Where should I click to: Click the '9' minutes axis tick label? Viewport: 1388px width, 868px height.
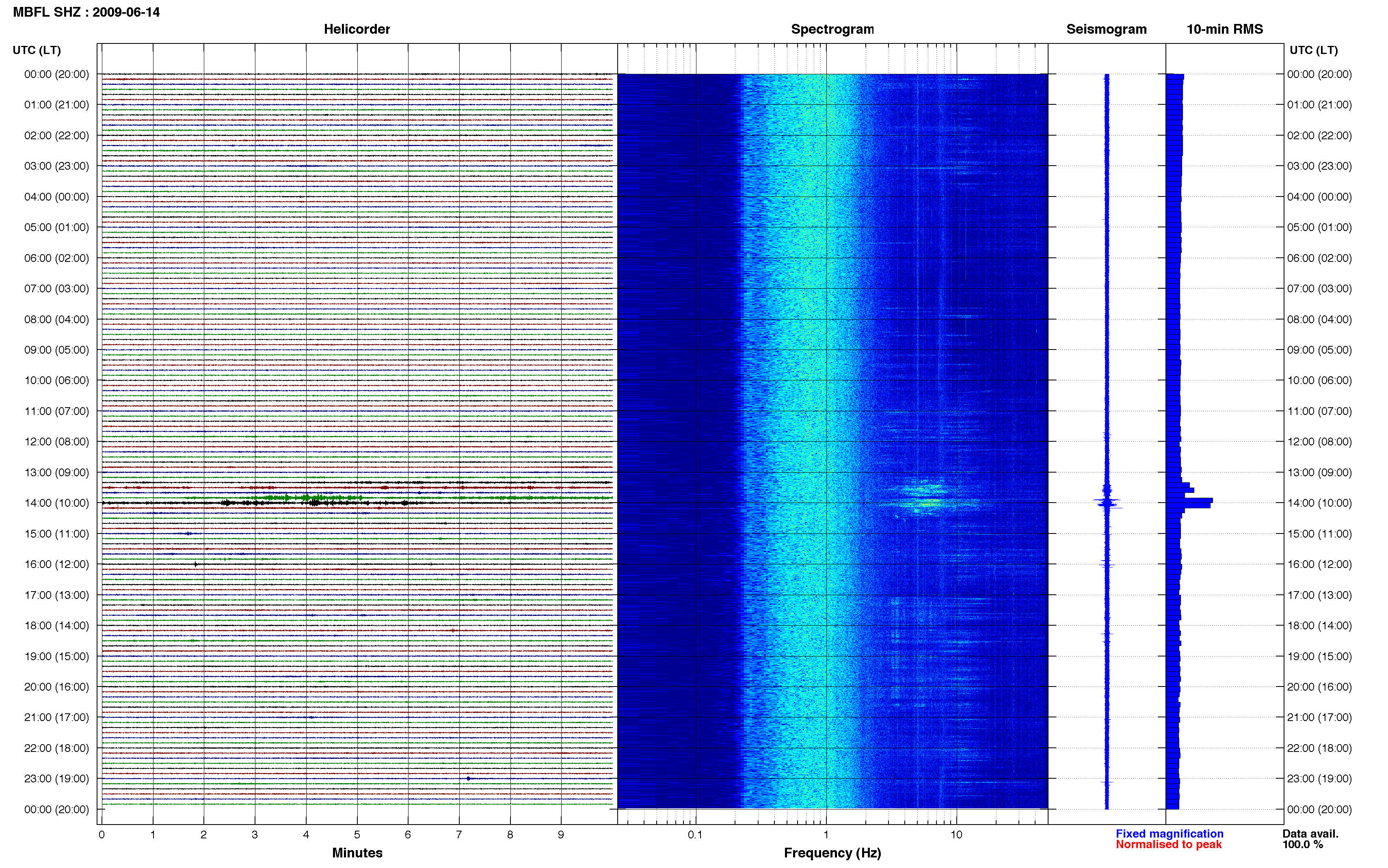tap(561, 835)
